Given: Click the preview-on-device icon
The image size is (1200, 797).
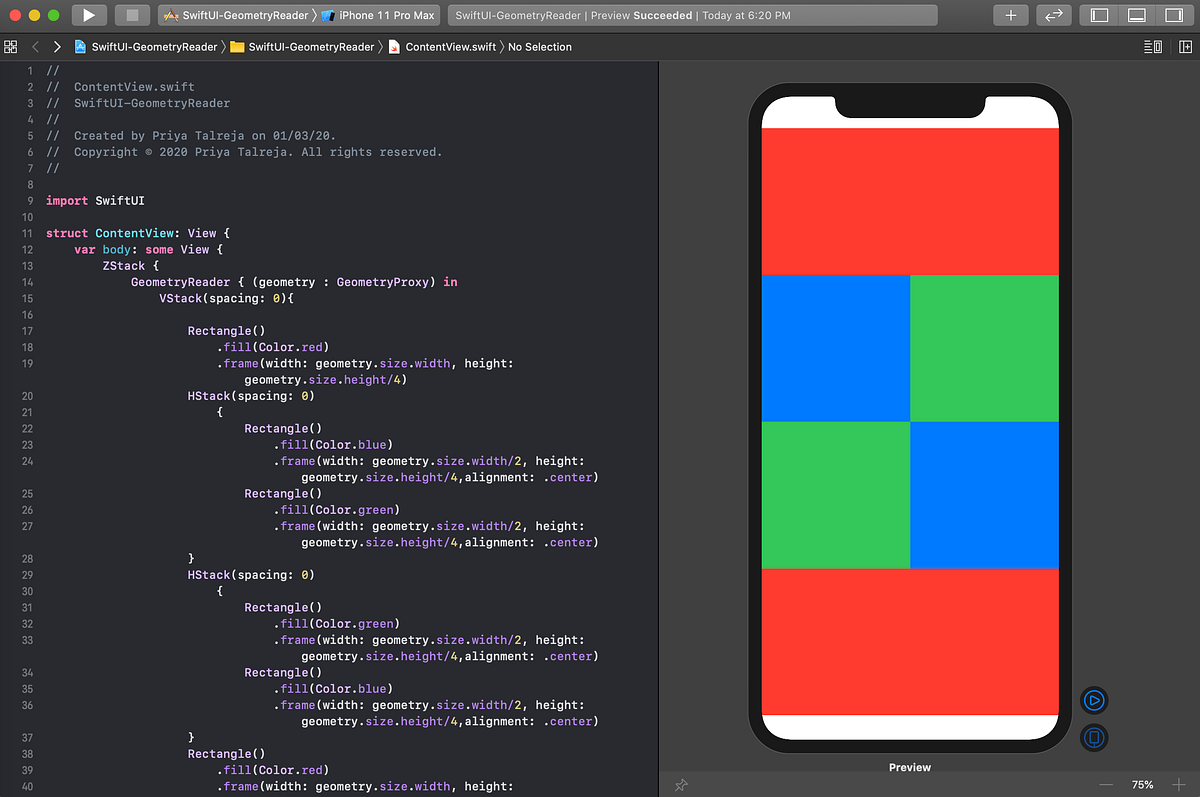Looking at the screenshot, I should pyautogui.click(x=1093, y=738).
